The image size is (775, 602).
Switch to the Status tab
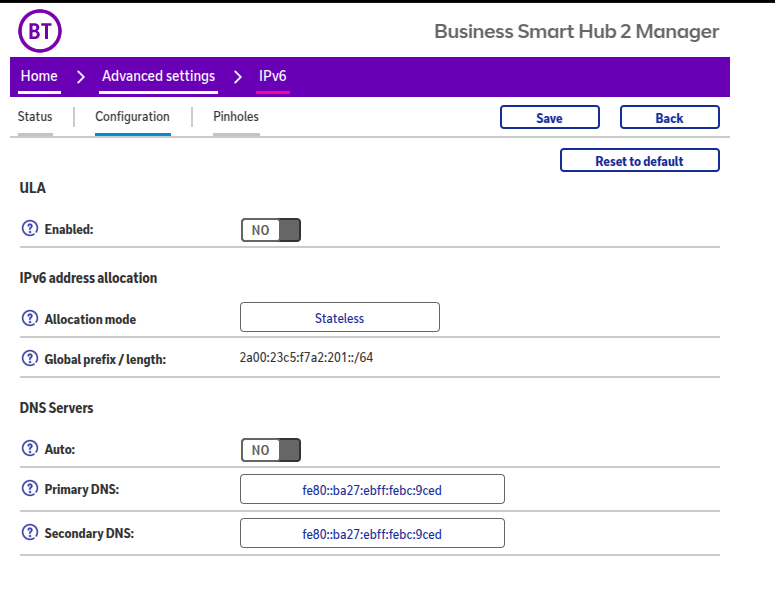(x=35, y=117)
